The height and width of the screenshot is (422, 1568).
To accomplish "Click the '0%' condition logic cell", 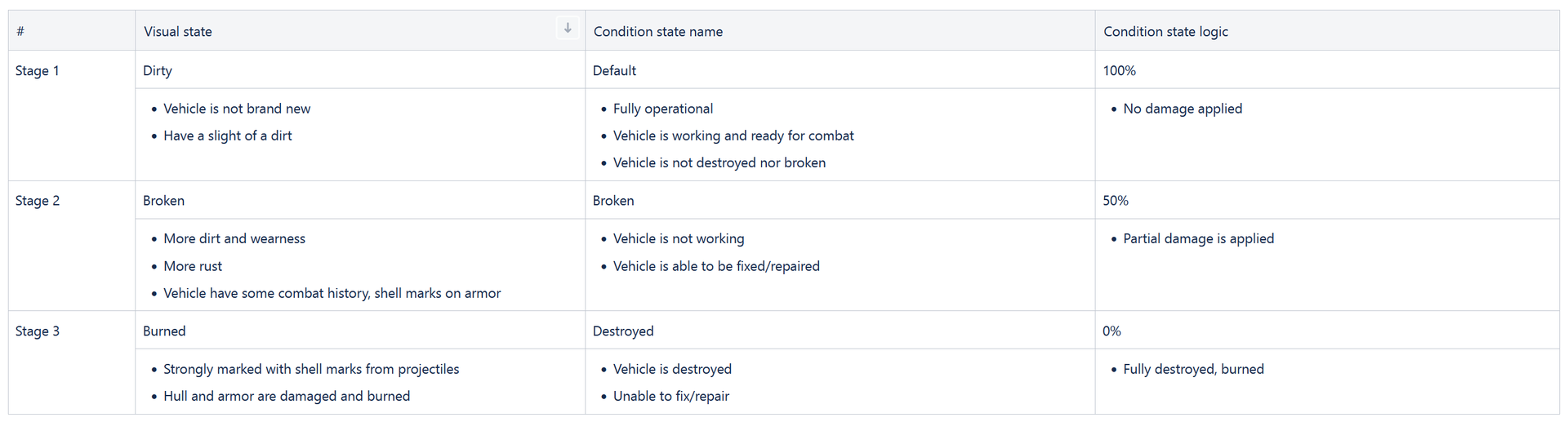I will [x=1111, y=331].
